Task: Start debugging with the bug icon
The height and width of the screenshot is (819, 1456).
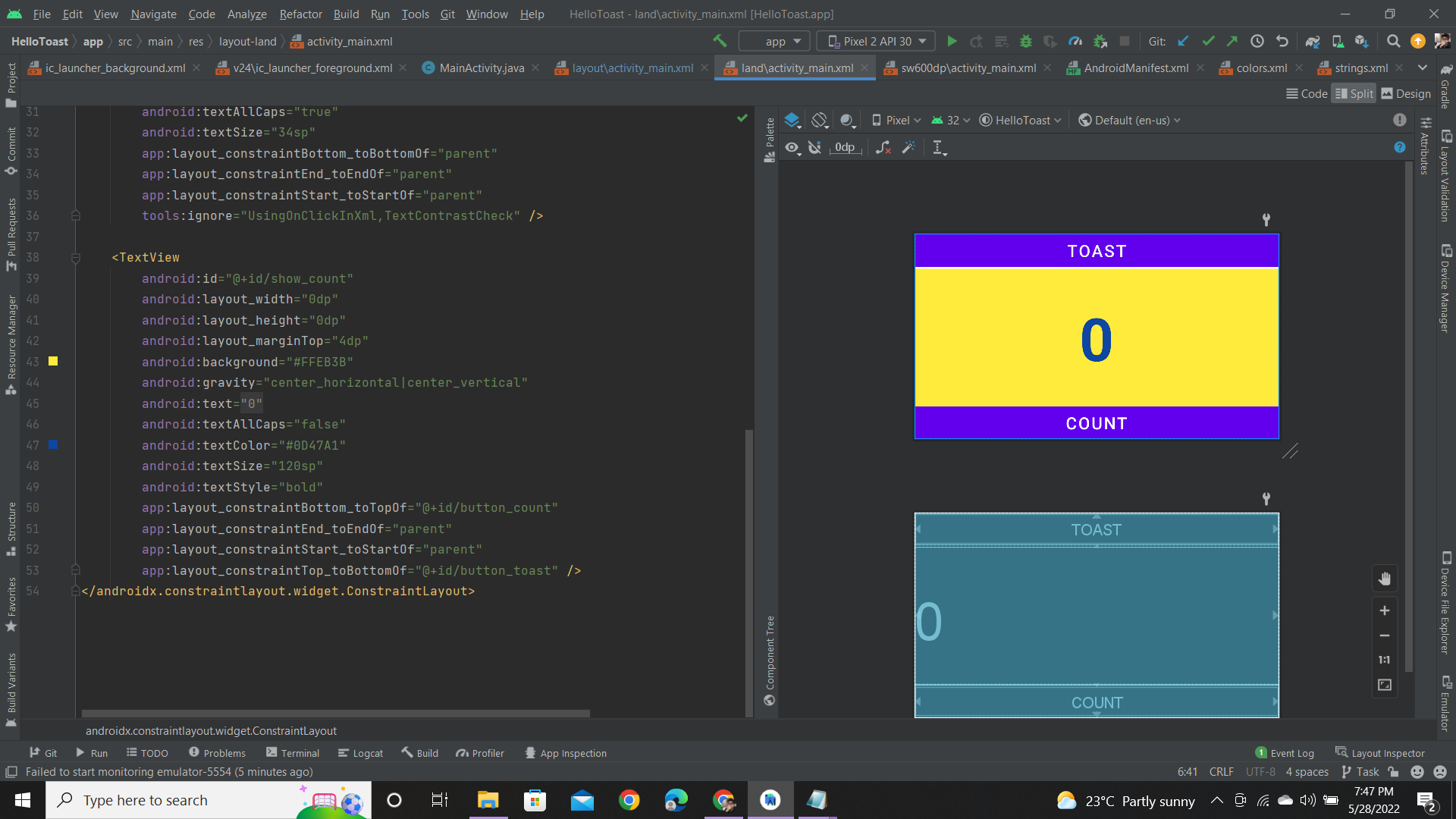Action: [1026, 41]
